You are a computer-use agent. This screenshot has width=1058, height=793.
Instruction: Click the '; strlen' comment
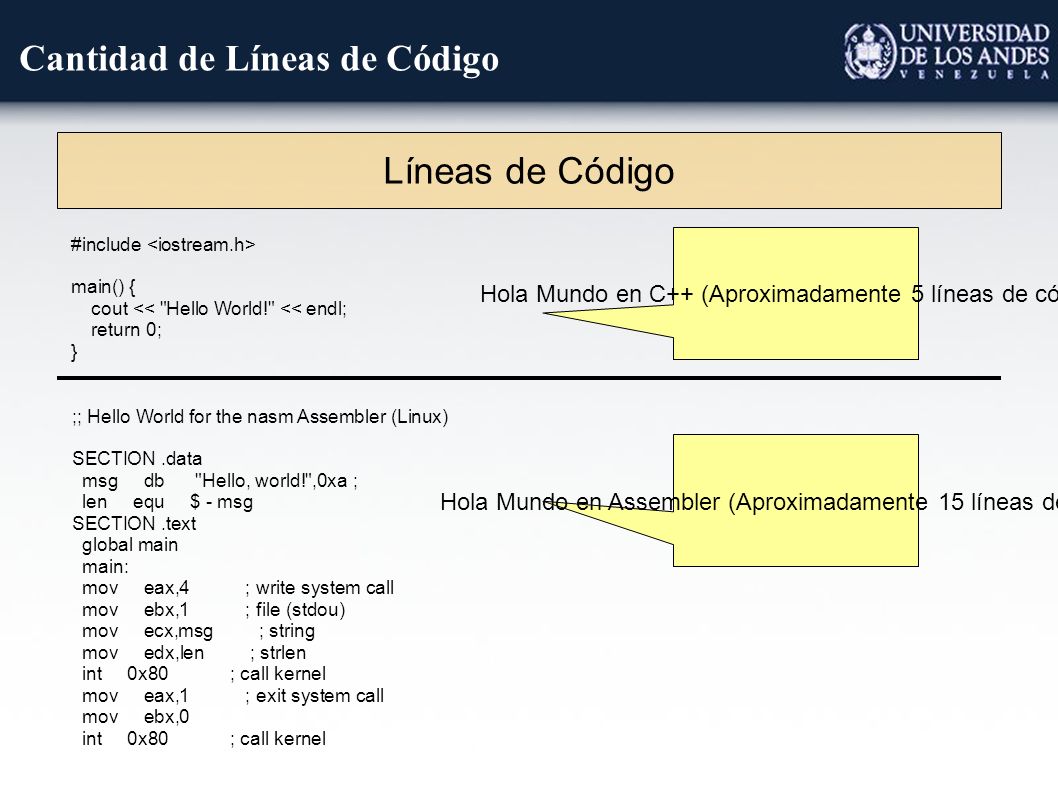[x=277, y=653]
